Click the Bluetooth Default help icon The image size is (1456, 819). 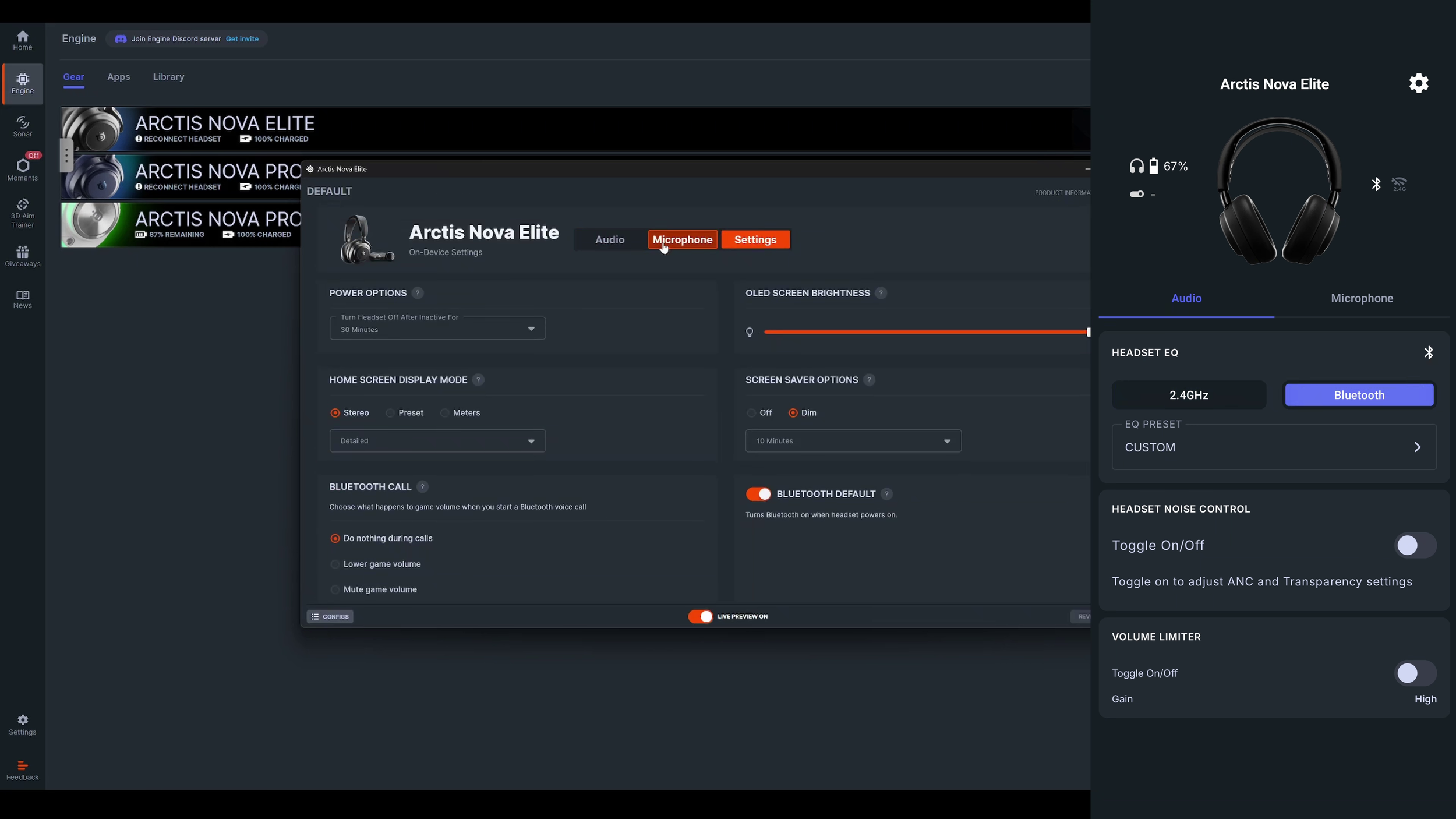[x=886, y=494]
